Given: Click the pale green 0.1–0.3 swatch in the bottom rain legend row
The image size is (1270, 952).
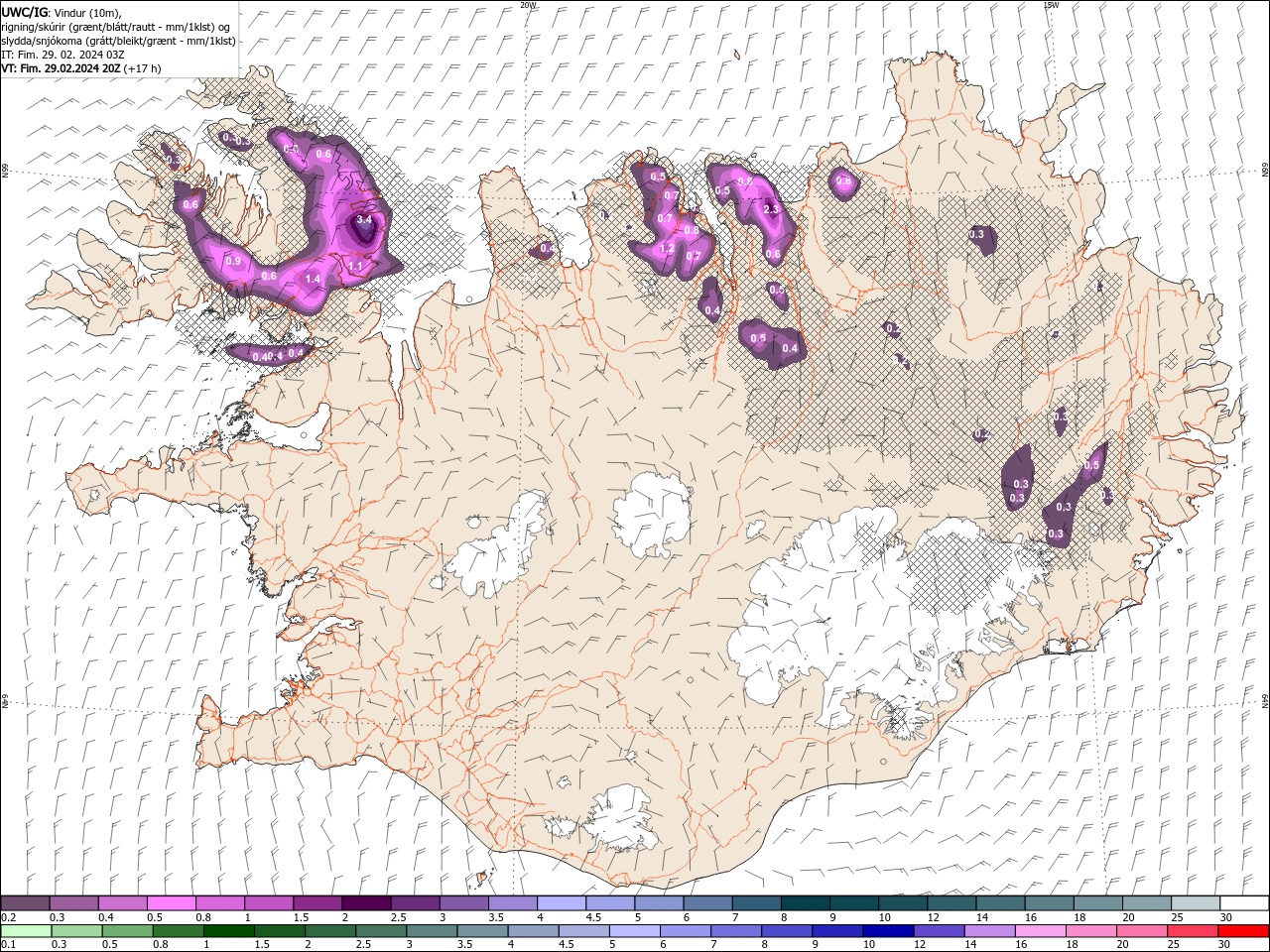Looking at the screenshot, I should (26, 931).
